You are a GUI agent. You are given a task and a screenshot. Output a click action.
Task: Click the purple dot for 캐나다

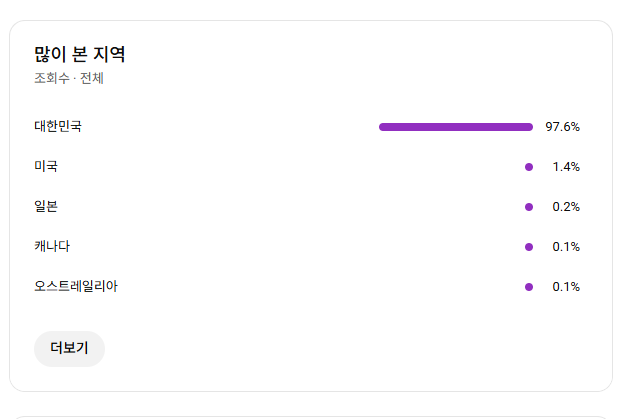point(529,247)
